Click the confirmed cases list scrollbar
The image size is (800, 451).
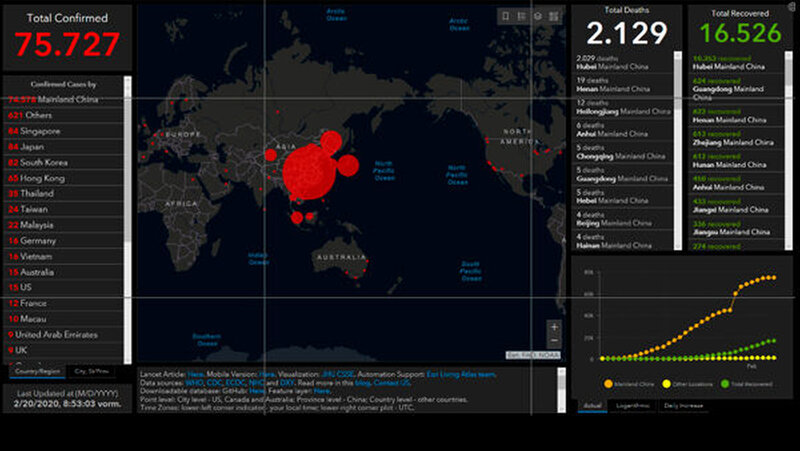127,200
